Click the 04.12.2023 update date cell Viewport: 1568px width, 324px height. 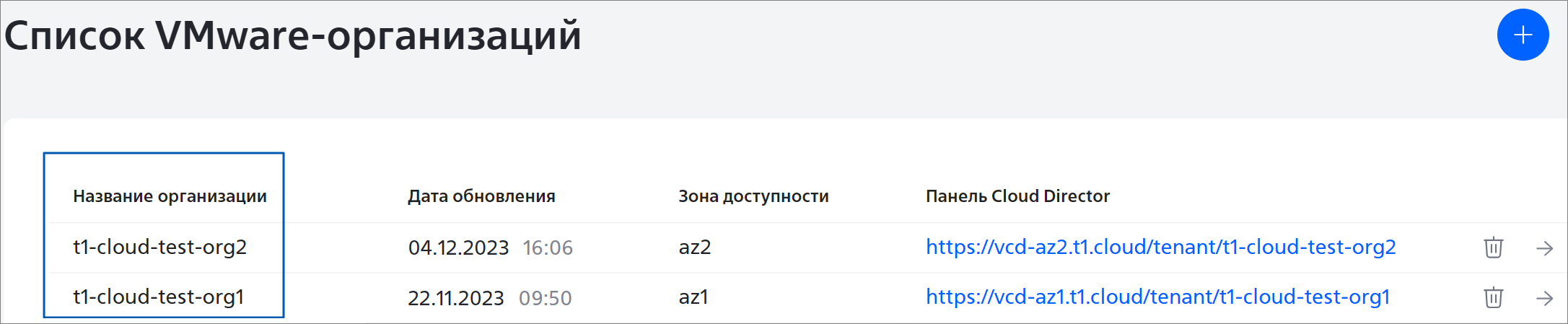(458, 248)
